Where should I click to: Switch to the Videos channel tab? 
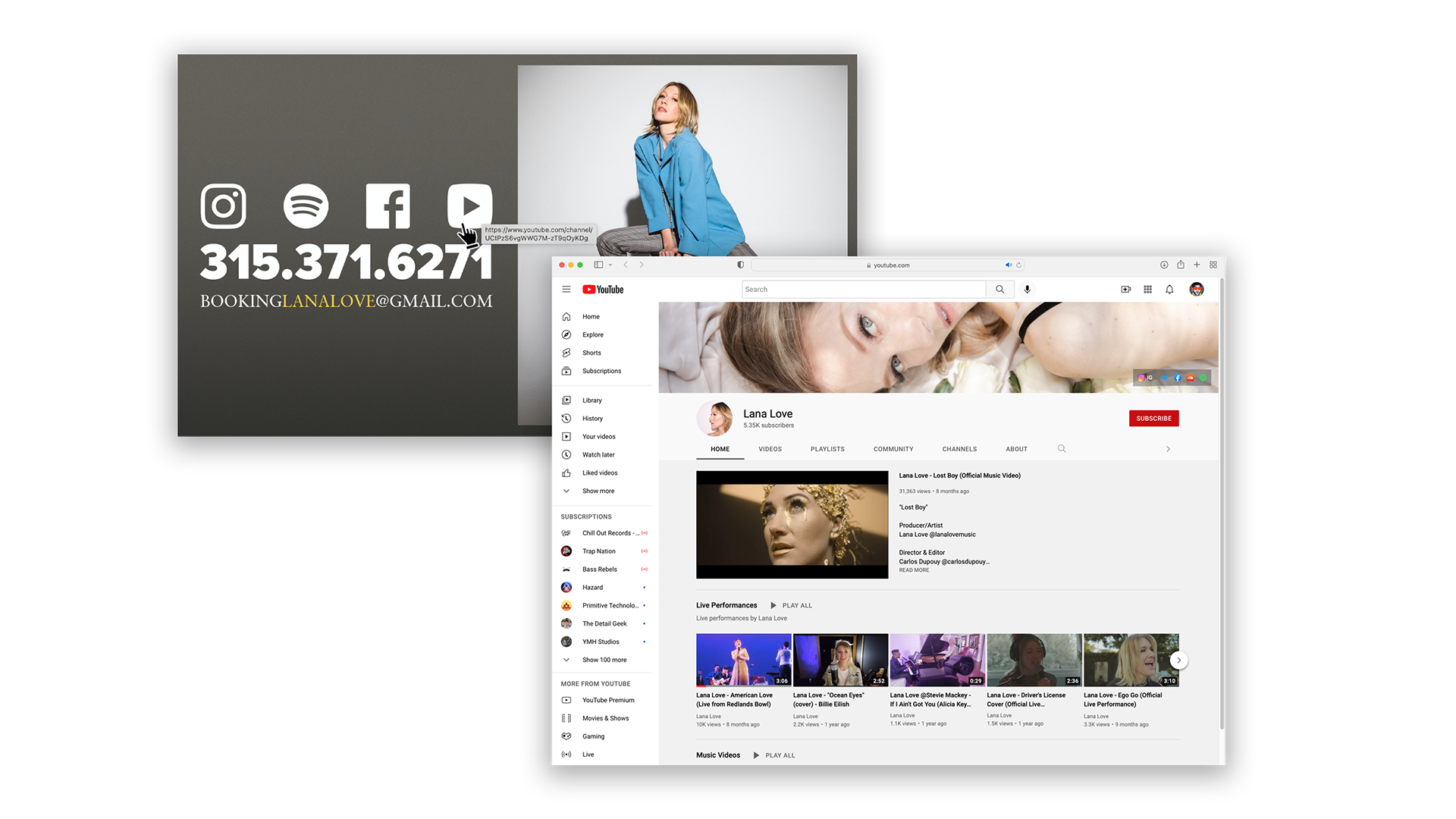(770, 449)
